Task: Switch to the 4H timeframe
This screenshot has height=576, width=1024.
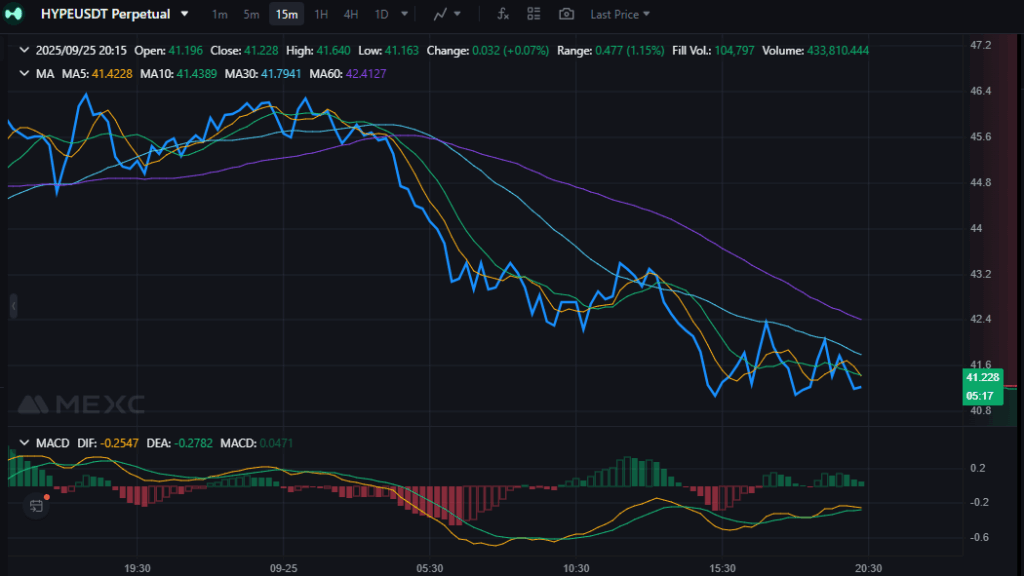Action: click(351, 14)
